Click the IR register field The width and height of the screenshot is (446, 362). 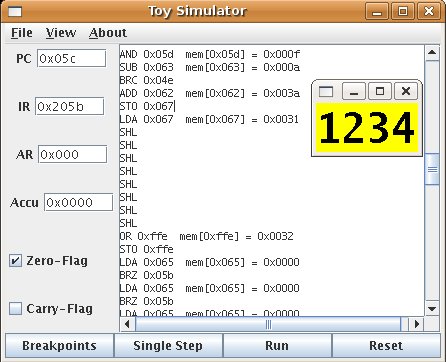point(70,106)
